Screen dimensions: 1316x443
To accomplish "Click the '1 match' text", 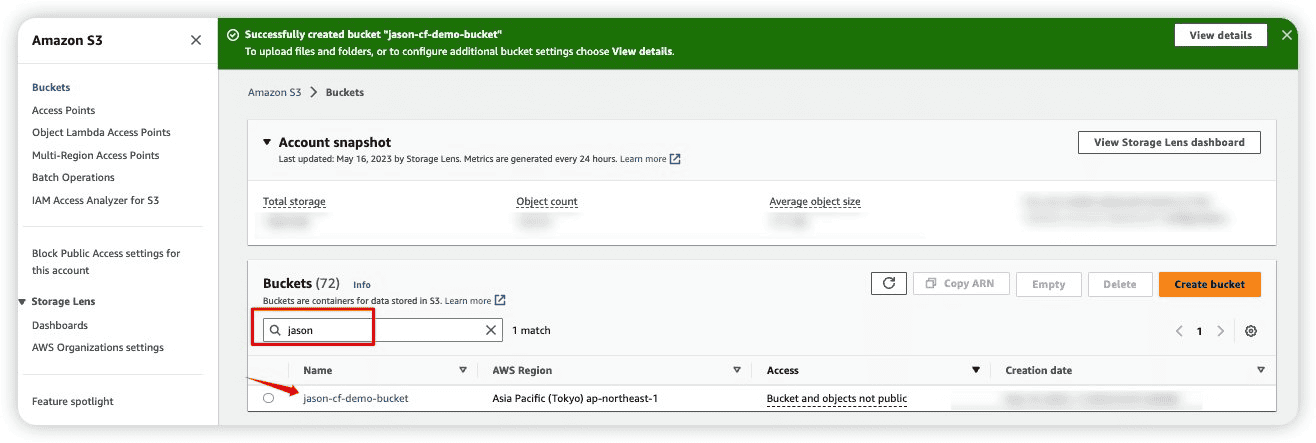I will coord(531,330).
